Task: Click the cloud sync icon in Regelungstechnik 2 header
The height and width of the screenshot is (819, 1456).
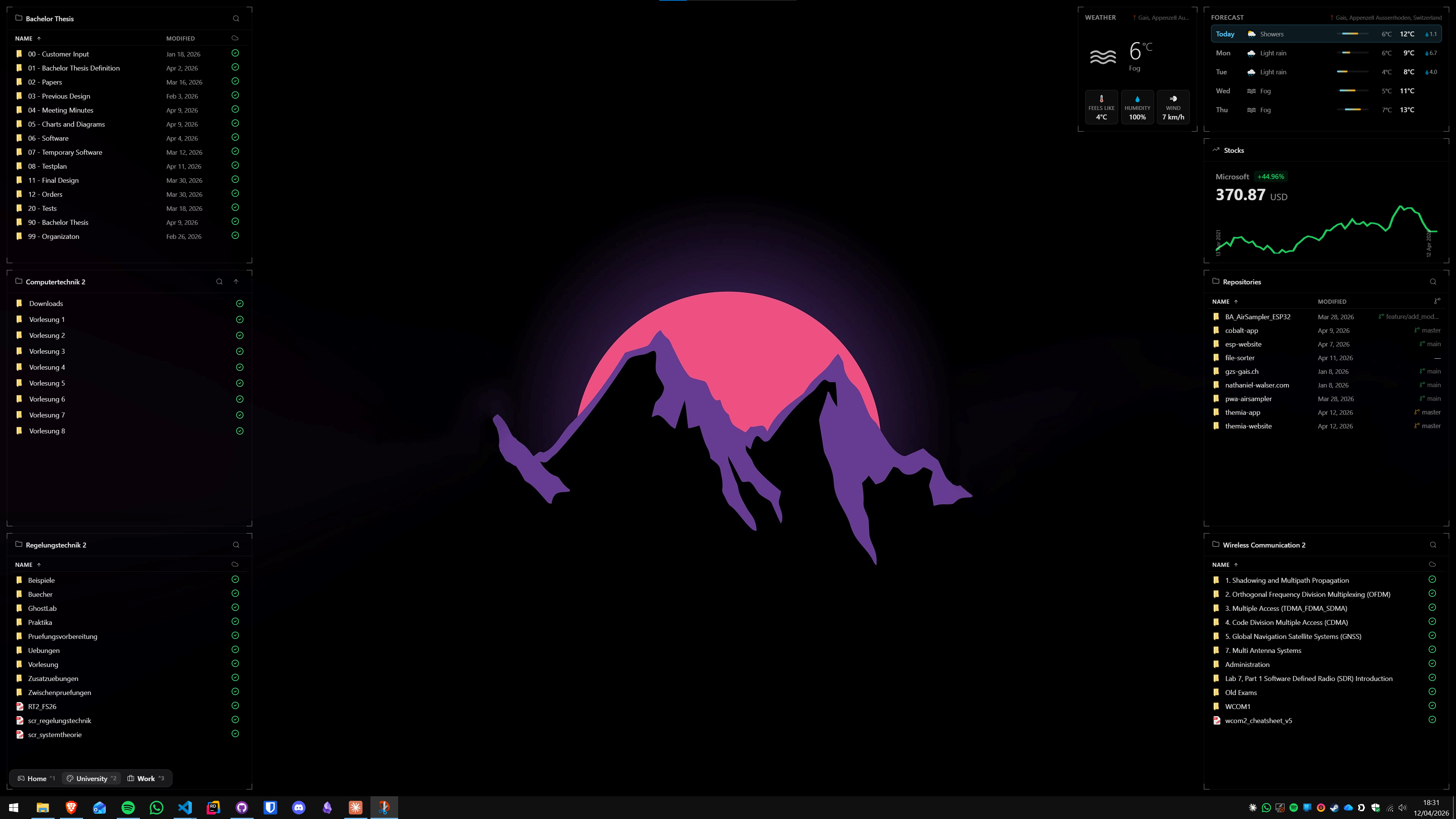Action: pyautogui.click(x=236, y=565)
